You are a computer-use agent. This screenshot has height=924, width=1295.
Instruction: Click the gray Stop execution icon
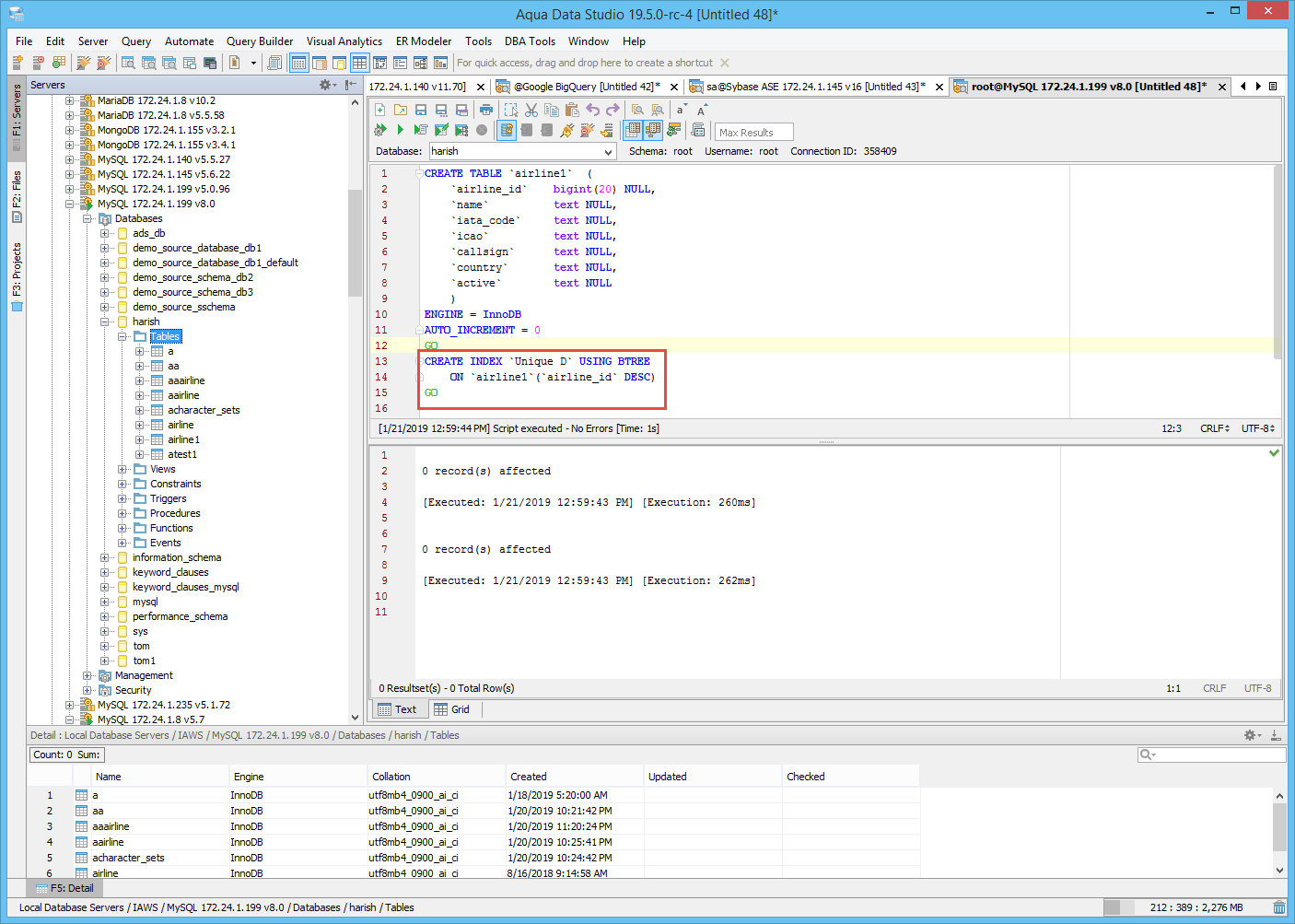482,130
